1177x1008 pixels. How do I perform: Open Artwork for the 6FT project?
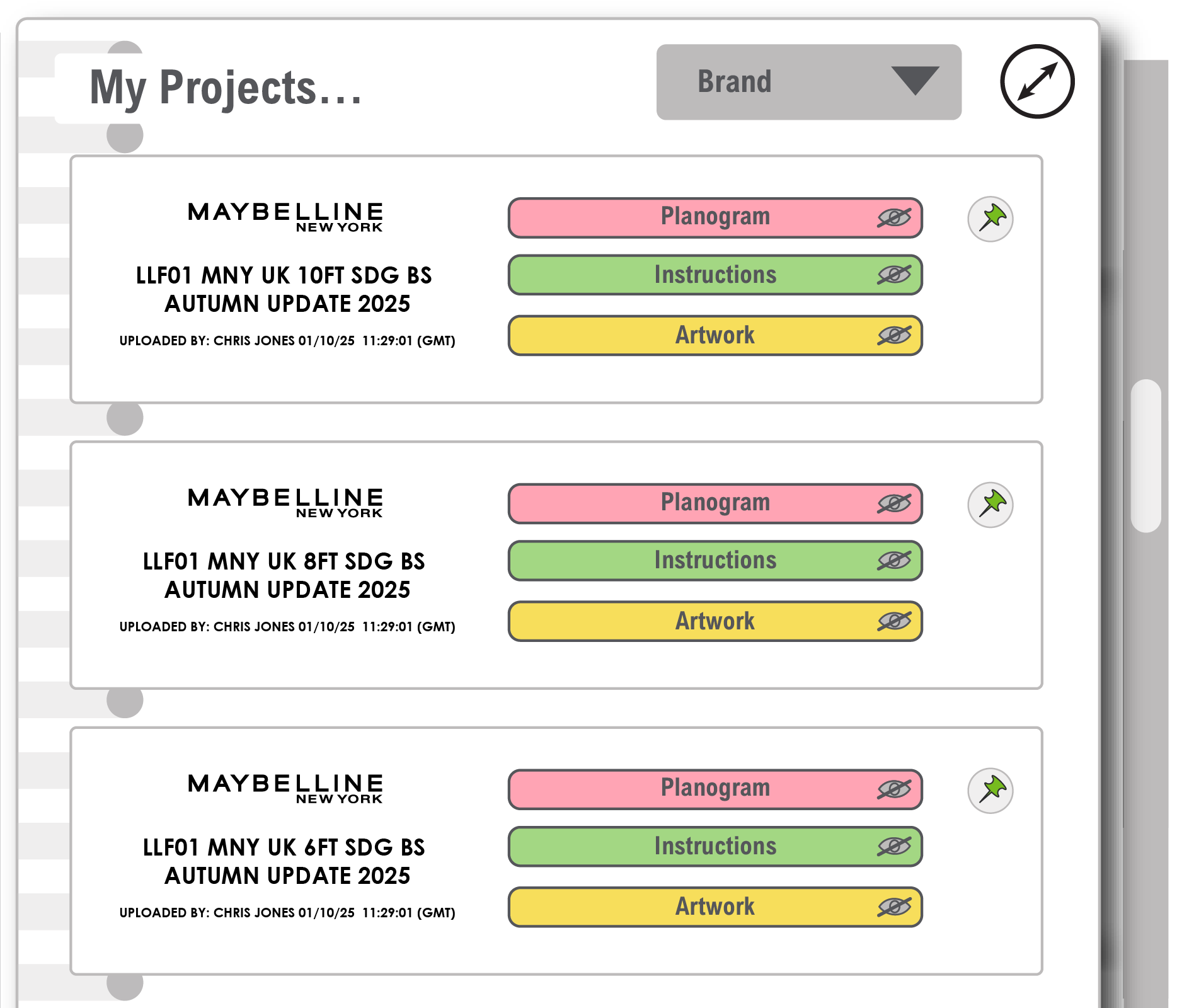point(715,907)
